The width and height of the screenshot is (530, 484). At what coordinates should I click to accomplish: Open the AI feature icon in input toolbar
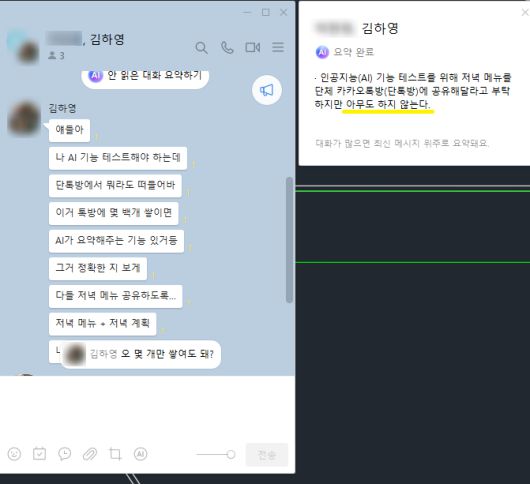[x=140, y=454]
